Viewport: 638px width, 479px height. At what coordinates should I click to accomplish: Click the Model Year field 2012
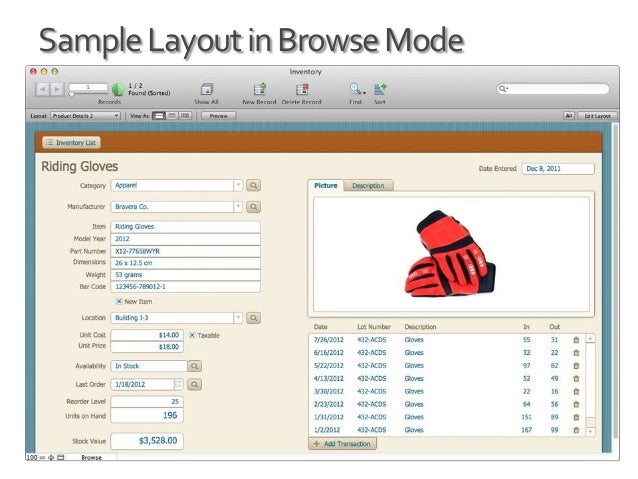[x=186, y=239]
